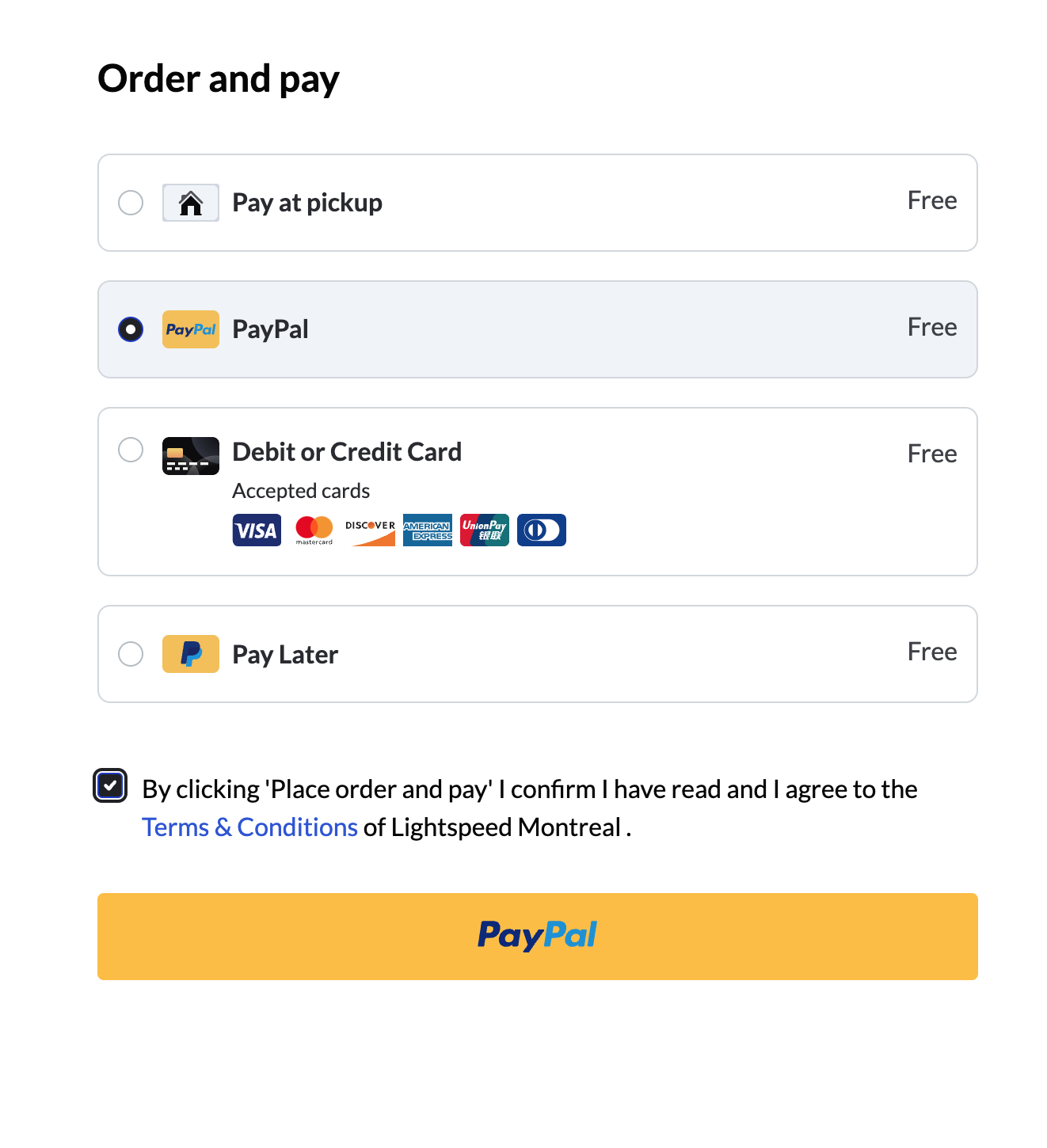Viewport: 1047px width, 1148px height.
Task: Select the PayPal payment option row
Action: [x=537, y=329]
